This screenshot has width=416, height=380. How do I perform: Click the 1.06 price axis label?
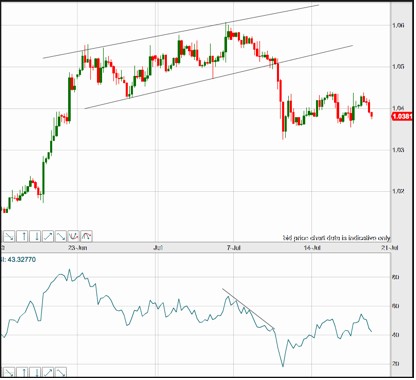(399, 25)
